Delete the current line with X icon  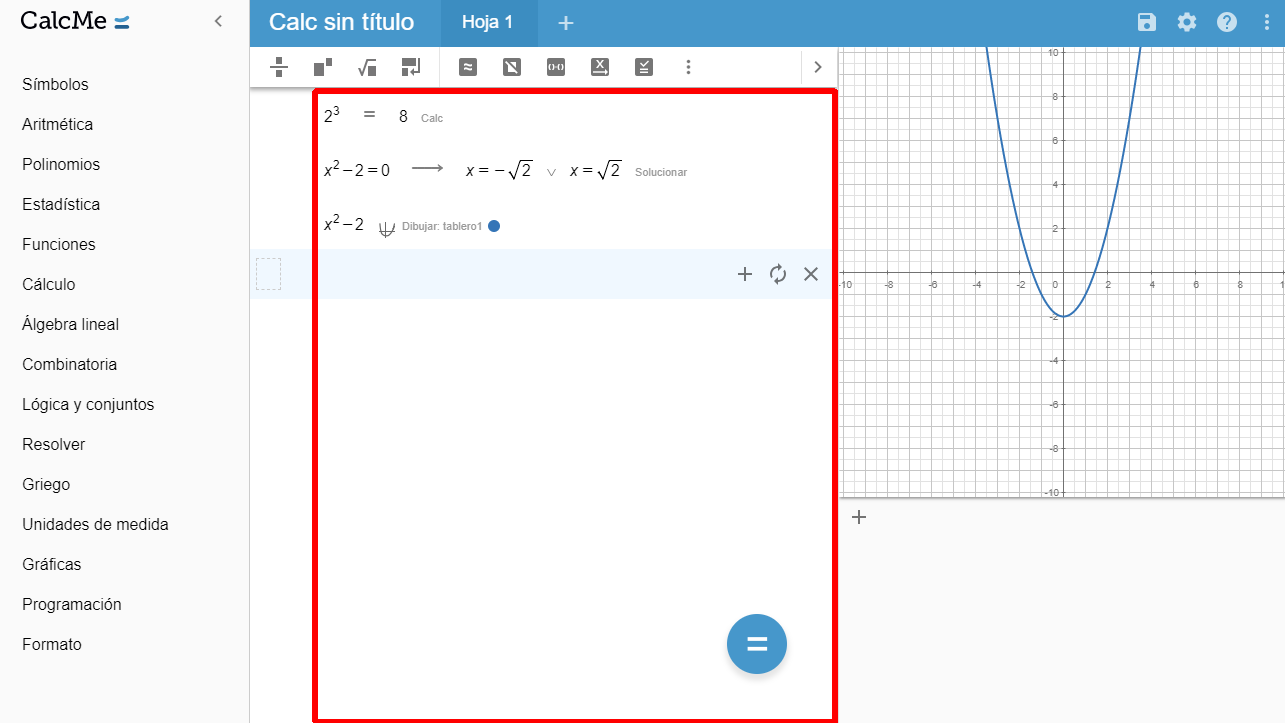[x=811, y=274]
